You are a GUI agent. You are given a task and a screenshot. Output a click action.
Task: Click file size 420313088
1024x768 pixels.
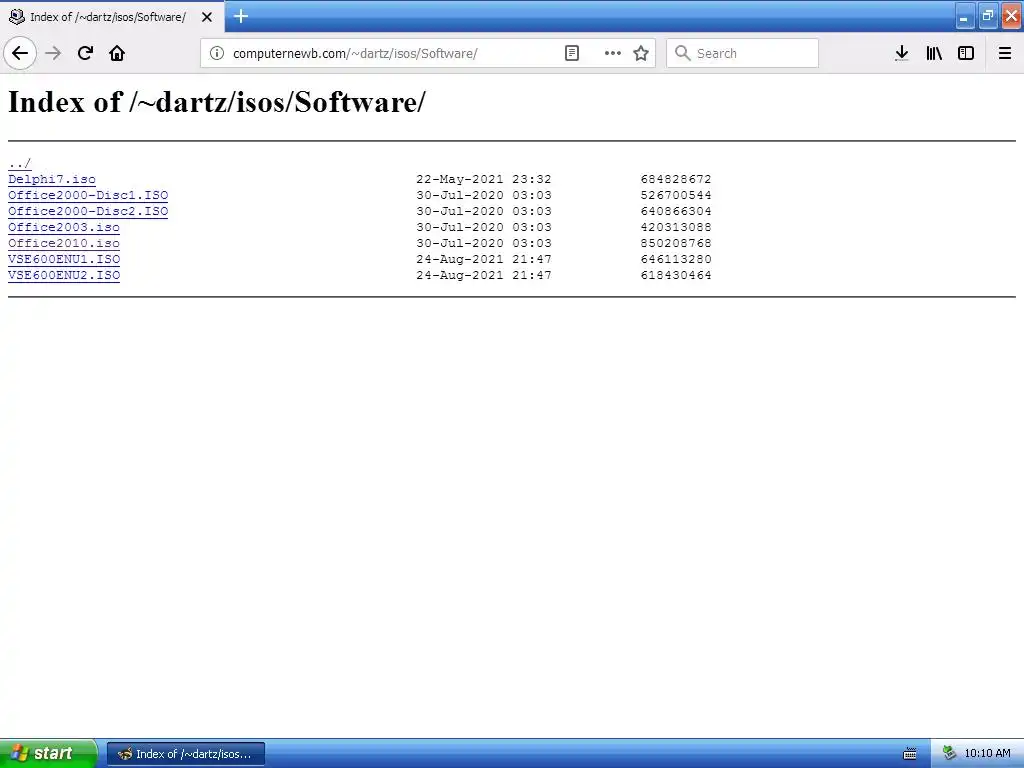(x=676, y=227)
